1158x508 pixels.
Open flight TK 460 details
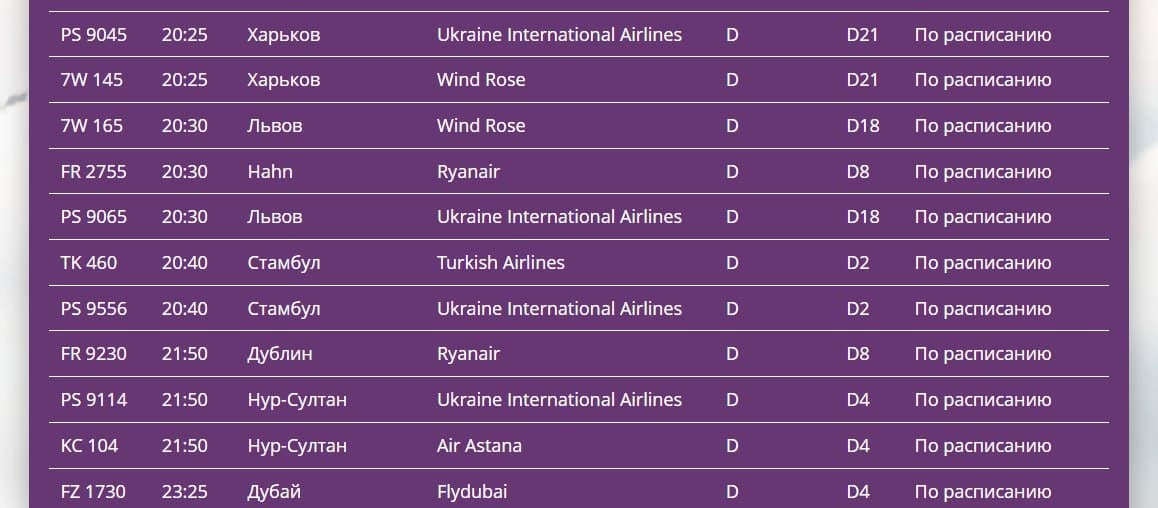[x=89, y=263]
